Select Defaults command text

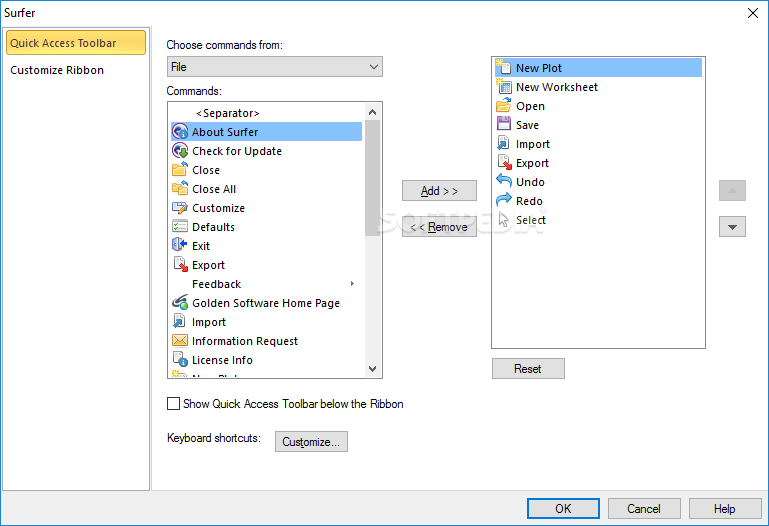(x=213, y=227)
